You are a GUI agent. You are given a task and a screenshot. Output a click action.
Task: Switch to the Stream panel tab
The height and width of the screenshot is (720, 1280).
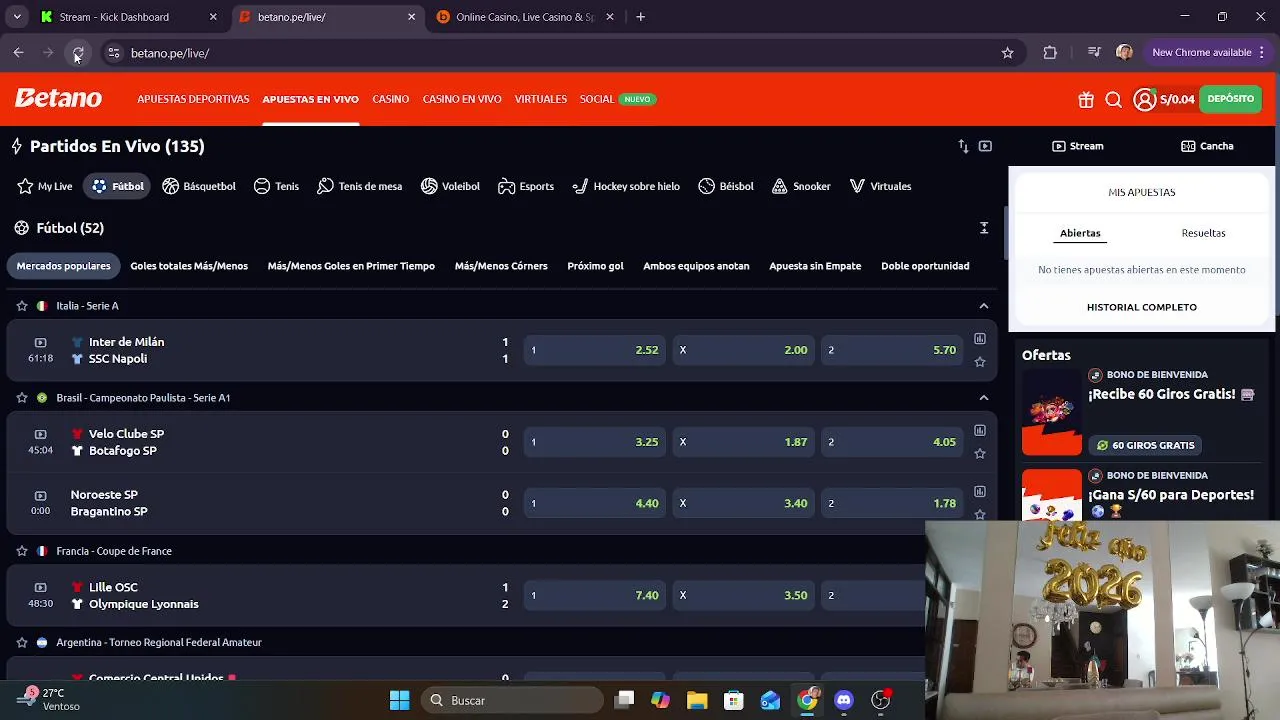point(1077,146)
